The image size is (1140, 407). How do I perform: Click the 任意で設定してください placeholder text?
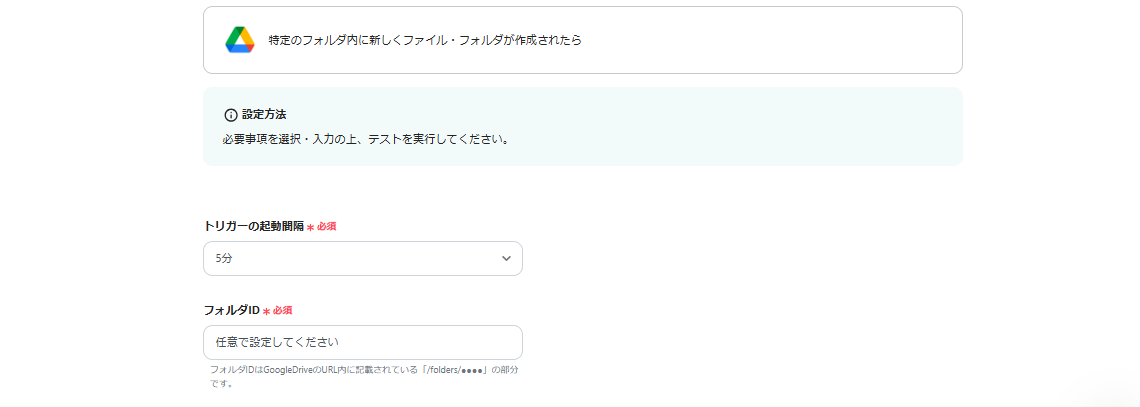point(277,343)
